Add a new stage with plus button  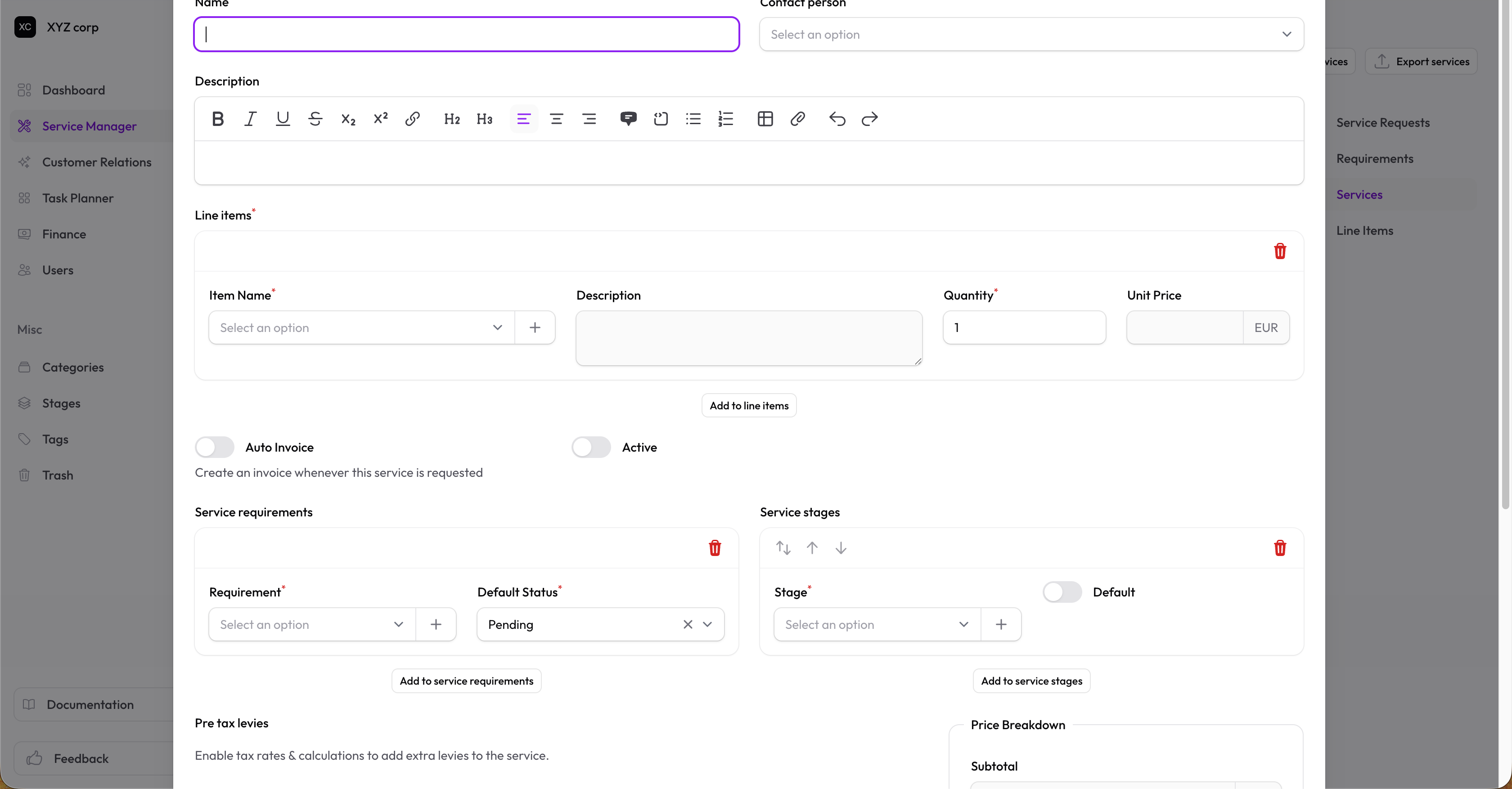click(1001, 624)
